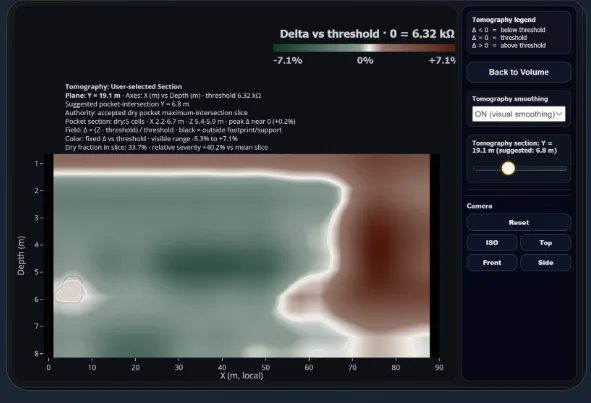Switch camera to Top view
The image size is (591, 403).
545,242
